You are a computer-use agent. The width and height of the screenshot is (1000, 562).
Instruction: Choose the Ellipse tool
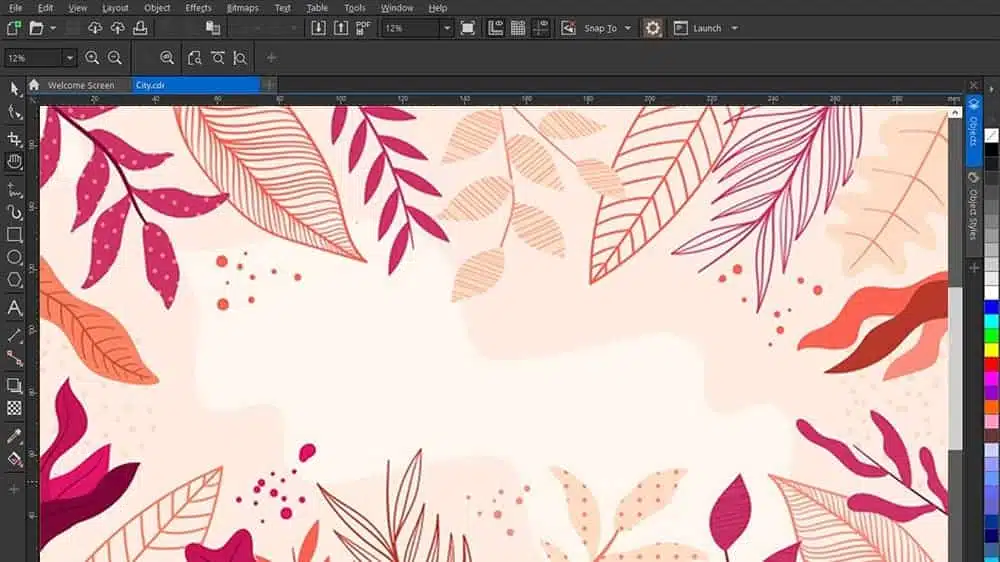[x=14, y=258]
